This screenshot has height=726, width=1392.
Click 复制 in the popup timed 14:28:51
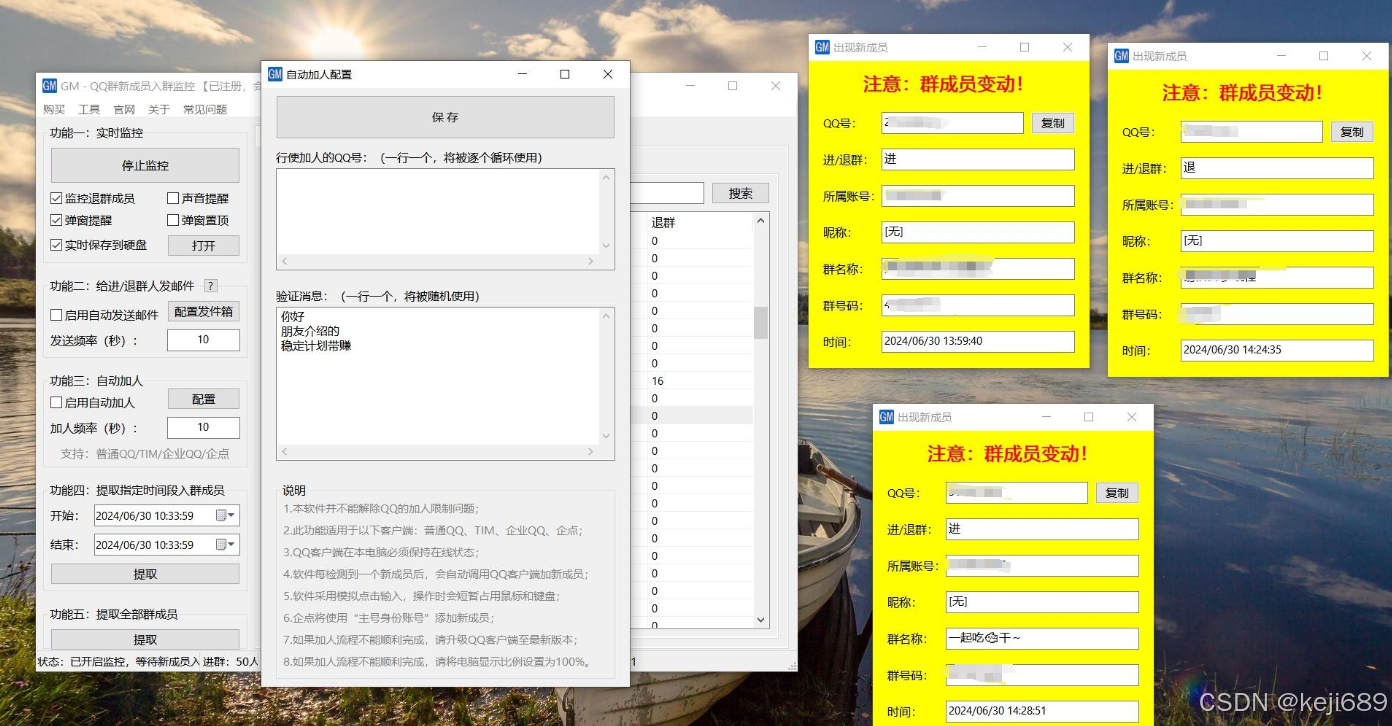(x=1117, y=493)
